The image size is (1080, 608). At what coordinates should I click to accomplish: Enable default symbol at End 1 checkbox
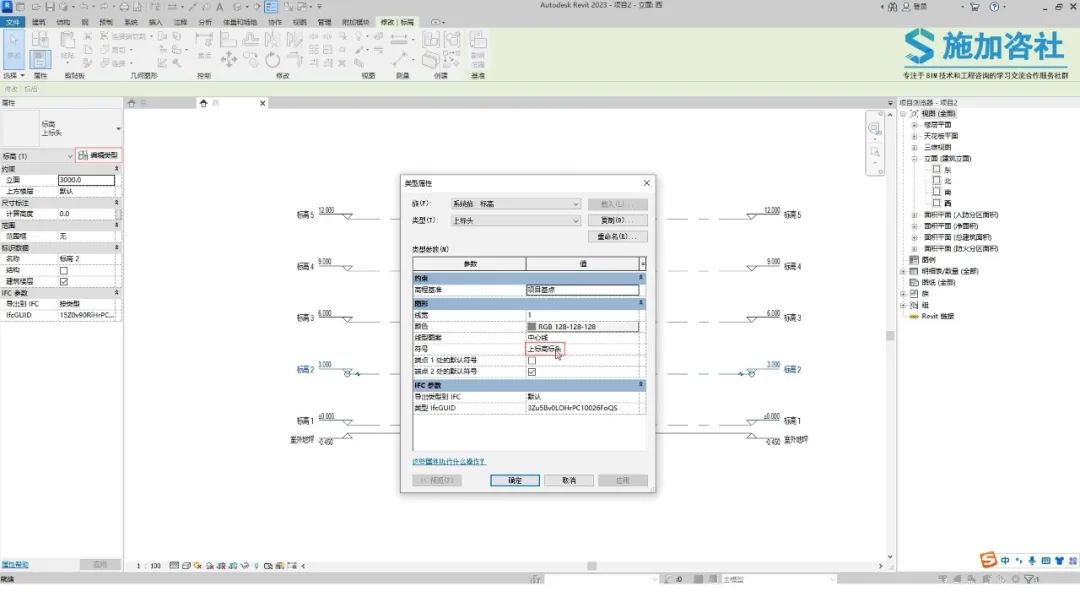click(532, 361)
